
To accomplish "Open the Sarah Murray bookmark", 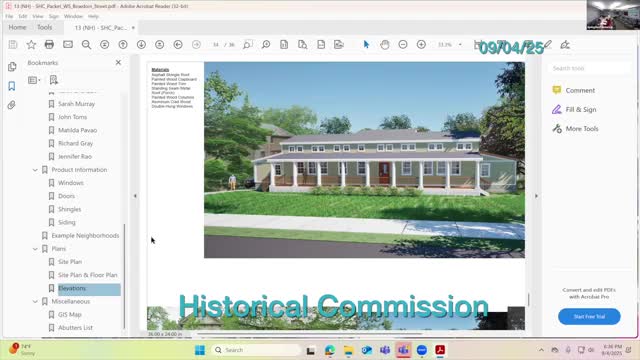I will click(76, 104).
